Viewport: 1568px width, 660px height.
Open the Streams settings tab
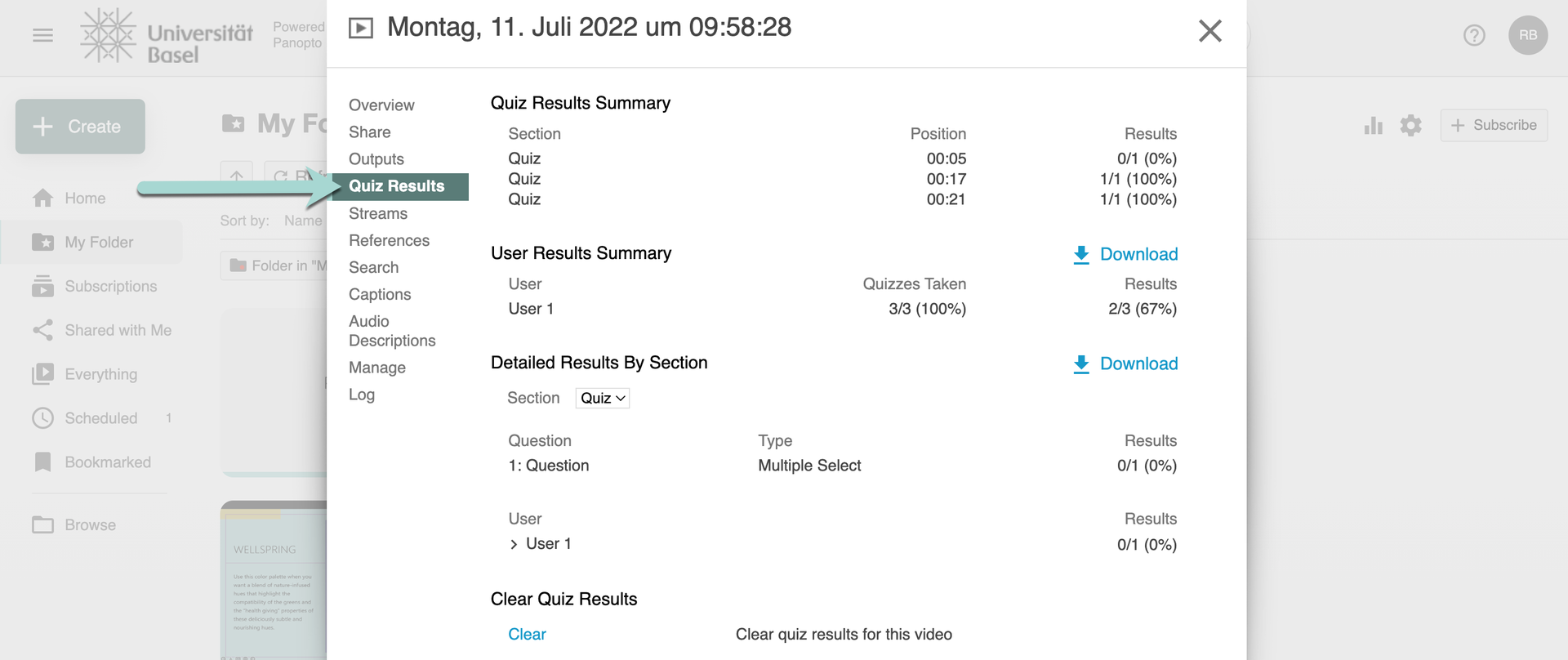click(x=377, y=214)
